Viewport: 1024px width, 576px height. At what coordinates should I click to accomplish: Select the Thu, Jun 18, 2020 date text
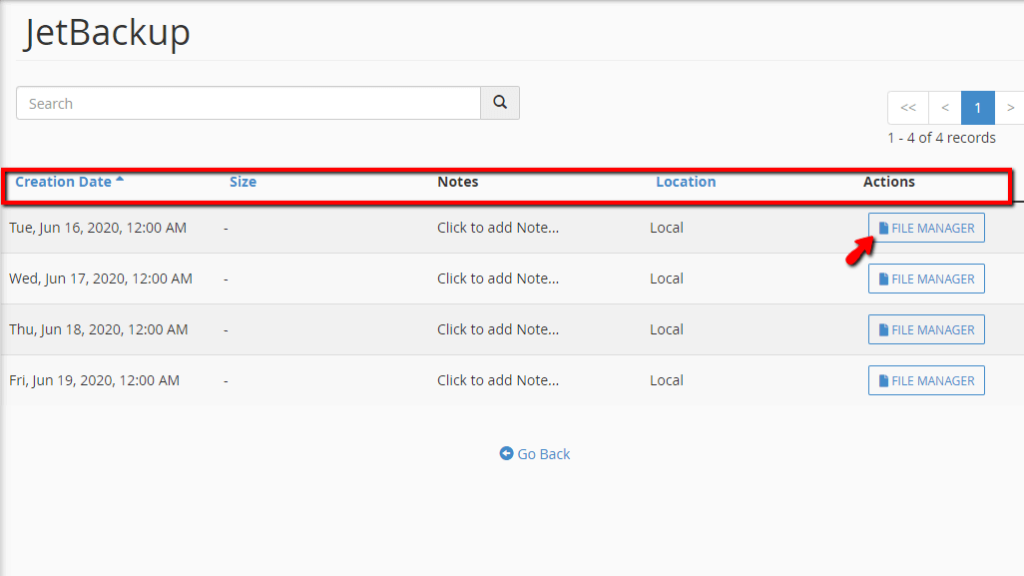click(99, 330)
